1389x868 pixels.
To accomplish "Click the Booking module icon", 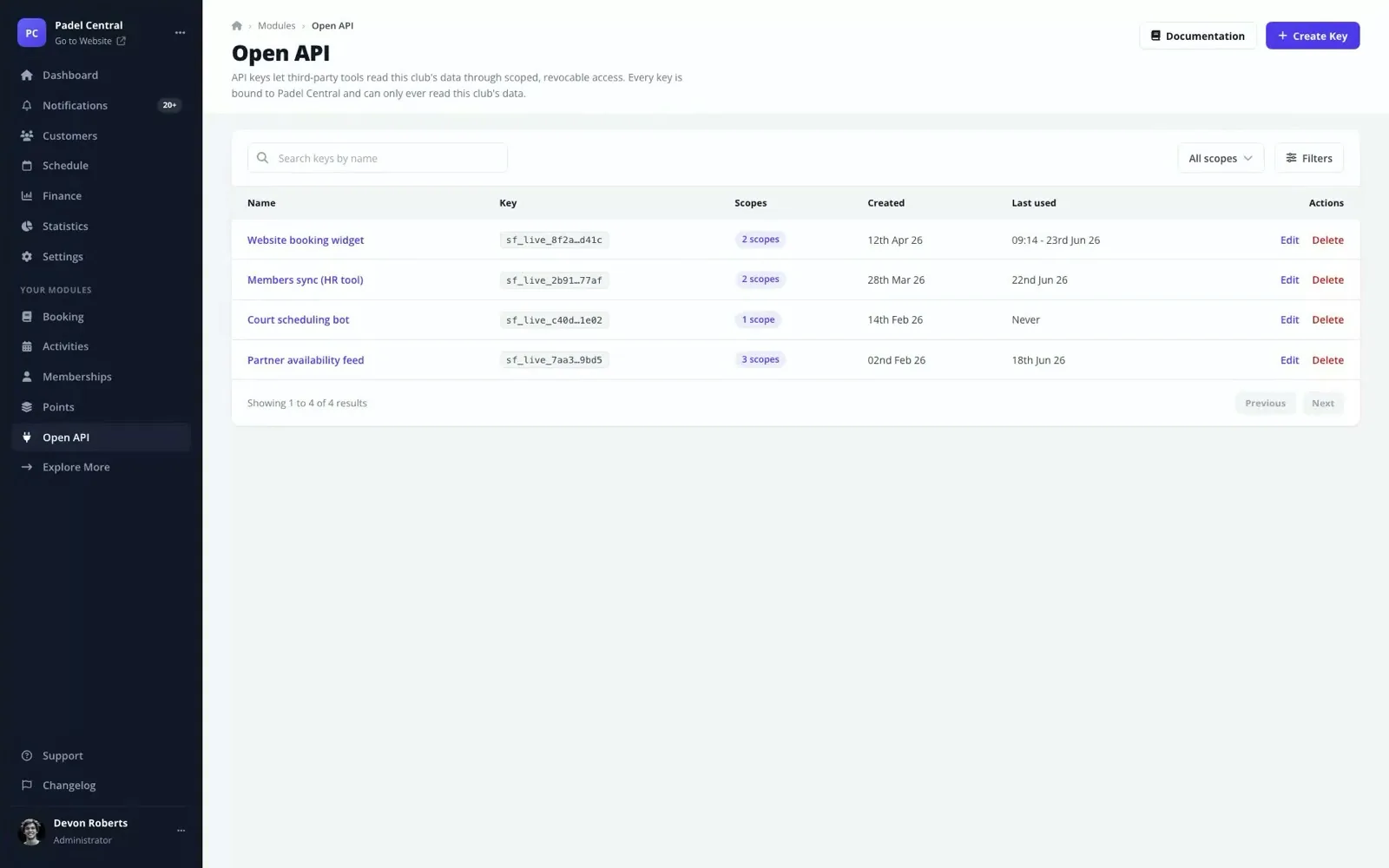I will coord(27,317).
